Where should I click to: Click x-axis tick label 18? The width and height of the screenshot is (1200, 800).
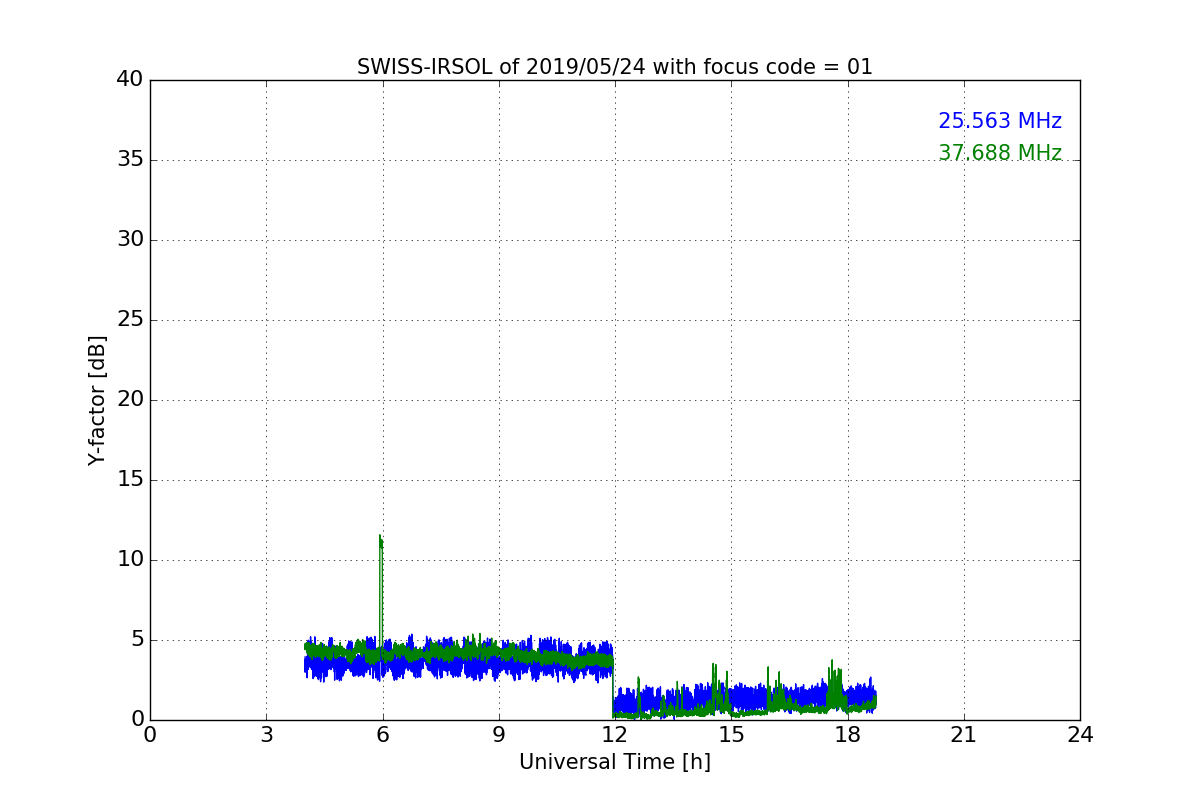848,735
